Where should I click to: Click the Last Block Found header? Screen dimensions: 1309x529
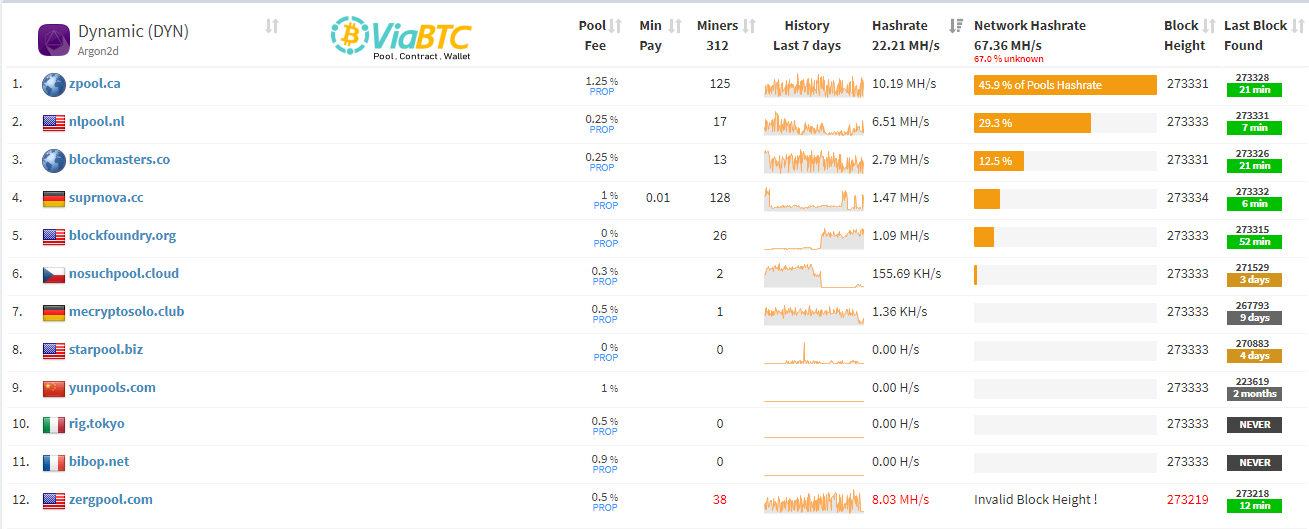pyautogui.click(x=1256, y=36)
